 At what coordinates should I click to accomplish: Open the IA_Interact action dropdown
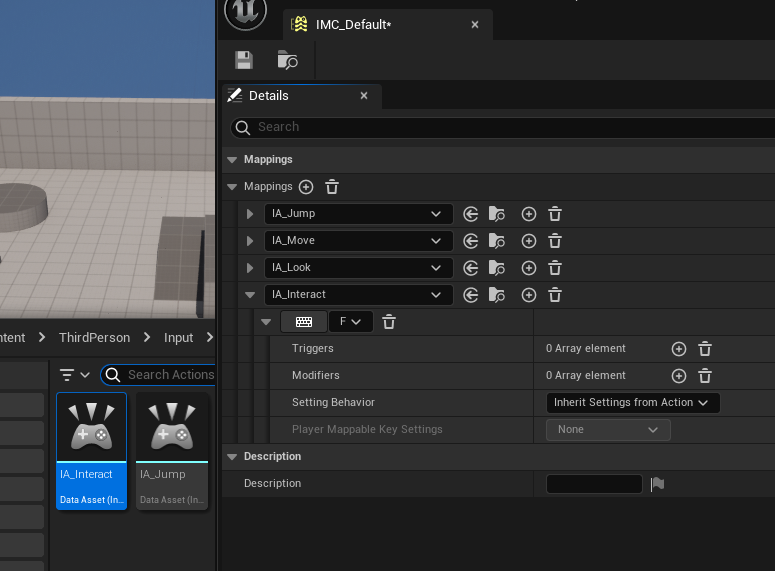tap(359, 295)
